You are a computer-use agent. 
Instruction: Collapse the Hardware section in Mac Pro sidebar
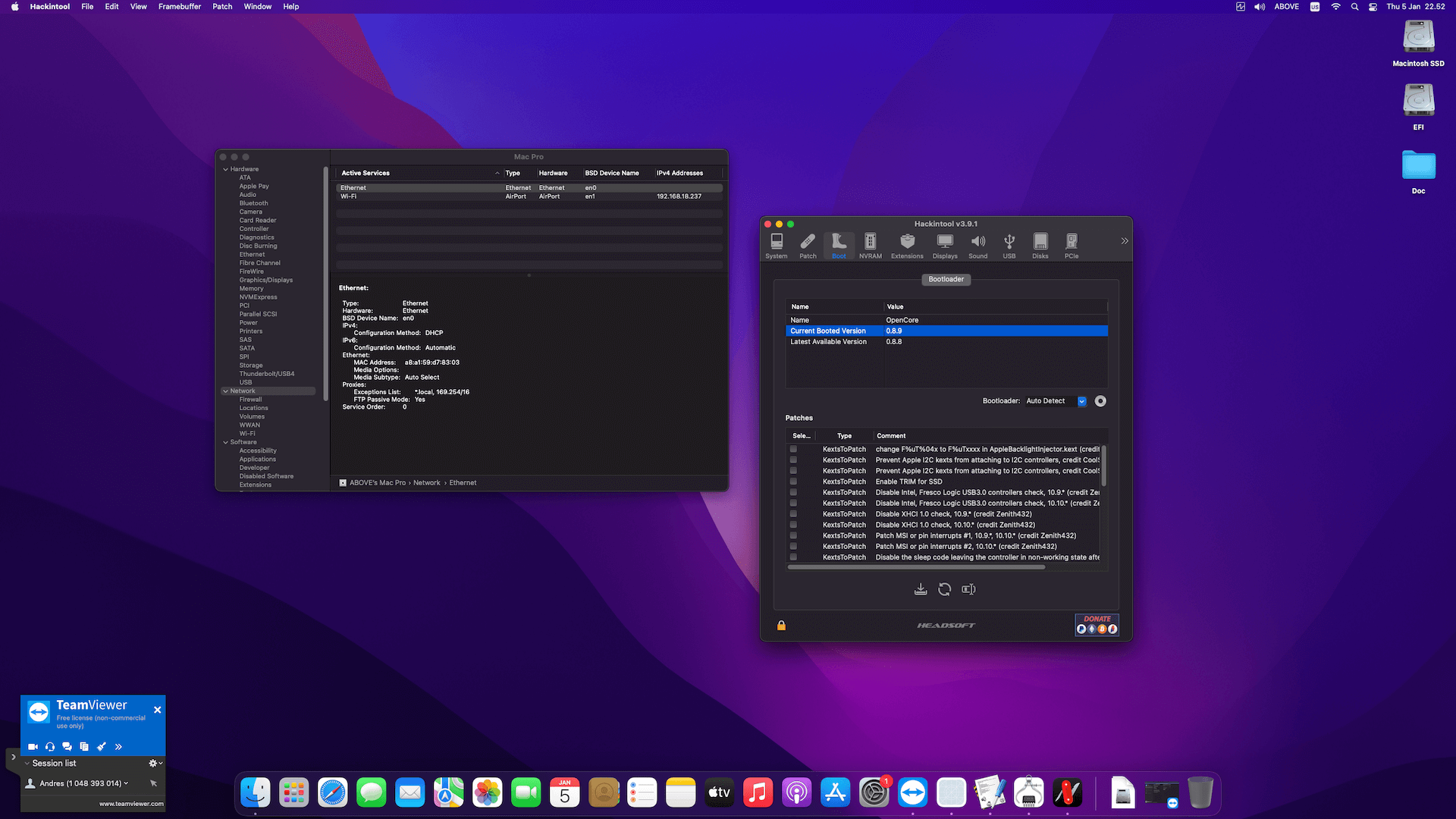pyautogui.click(x=225, y=170)
